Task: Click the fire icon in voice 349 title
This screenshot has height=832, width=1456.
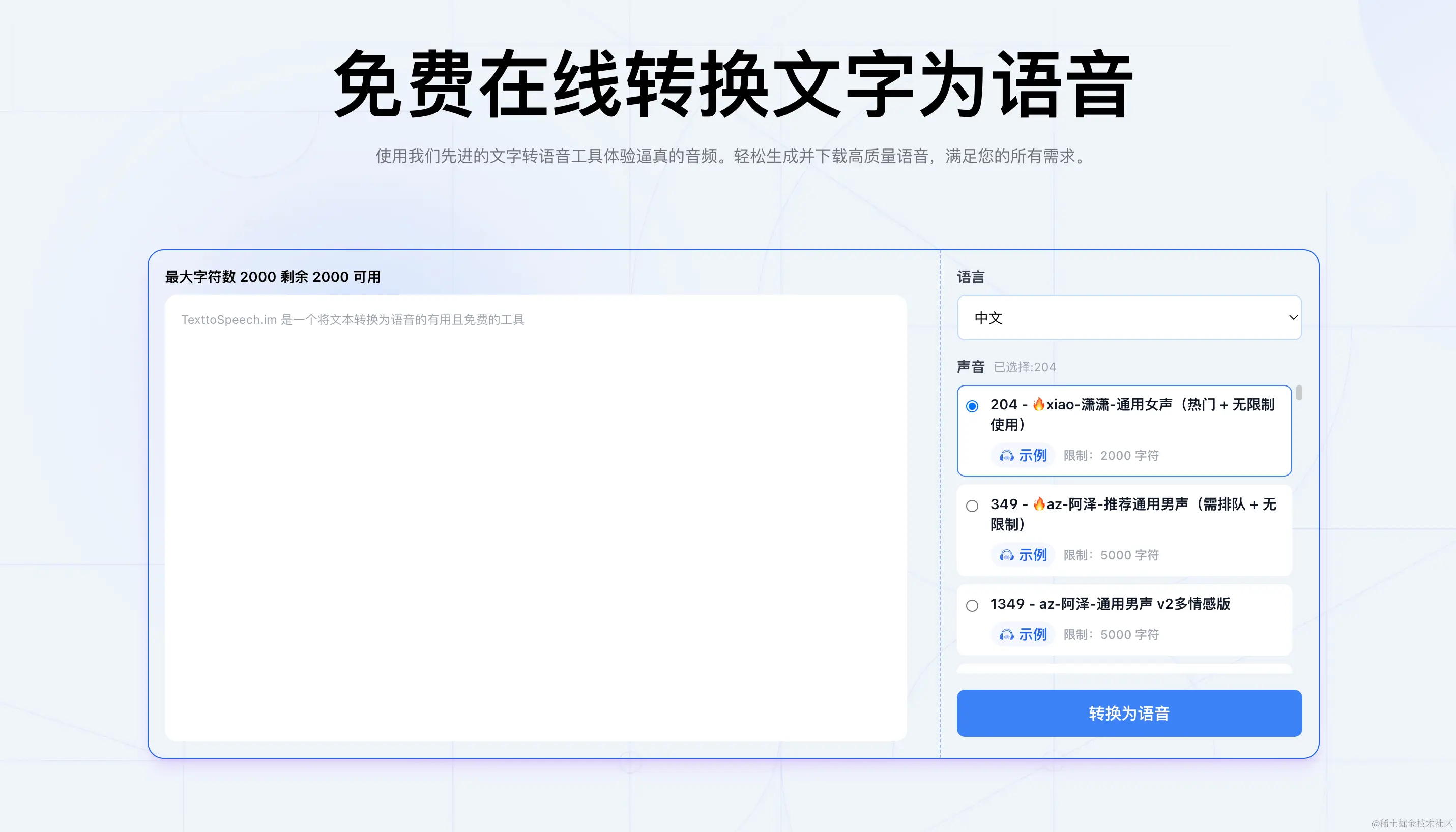Action: click(x=1039, y=503)
